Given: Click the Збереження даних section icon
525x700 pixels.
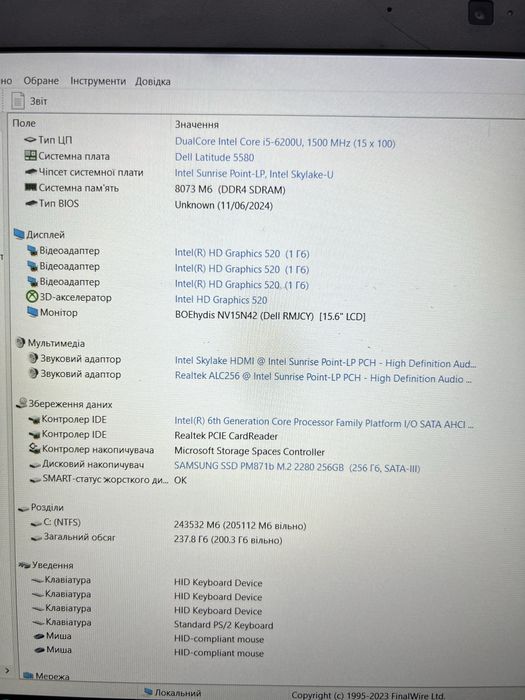Looking at the screenshot, I should coord(21,403).
